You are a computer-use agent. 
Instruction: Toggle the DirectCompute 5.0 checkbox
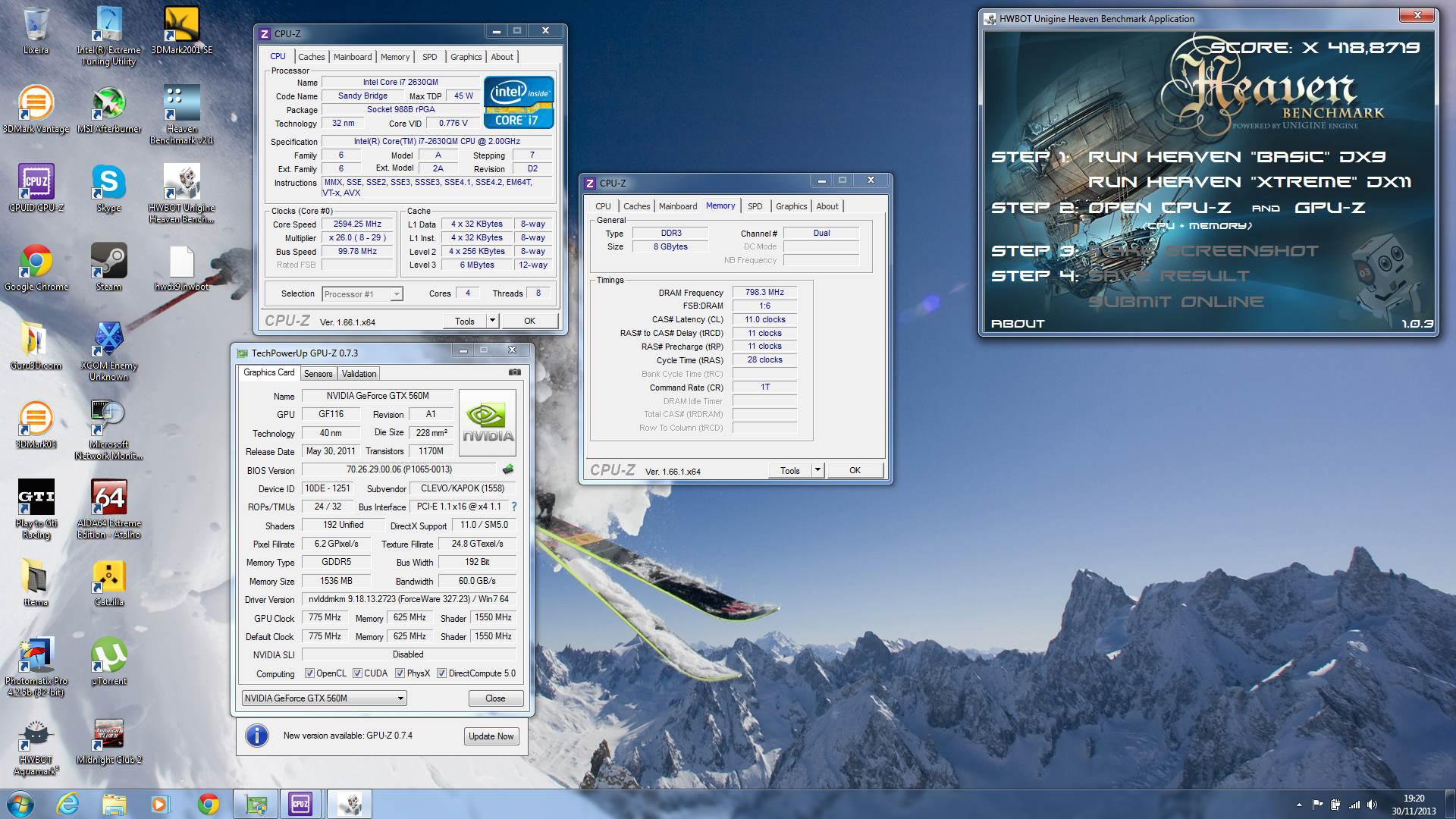click(441, 673)
